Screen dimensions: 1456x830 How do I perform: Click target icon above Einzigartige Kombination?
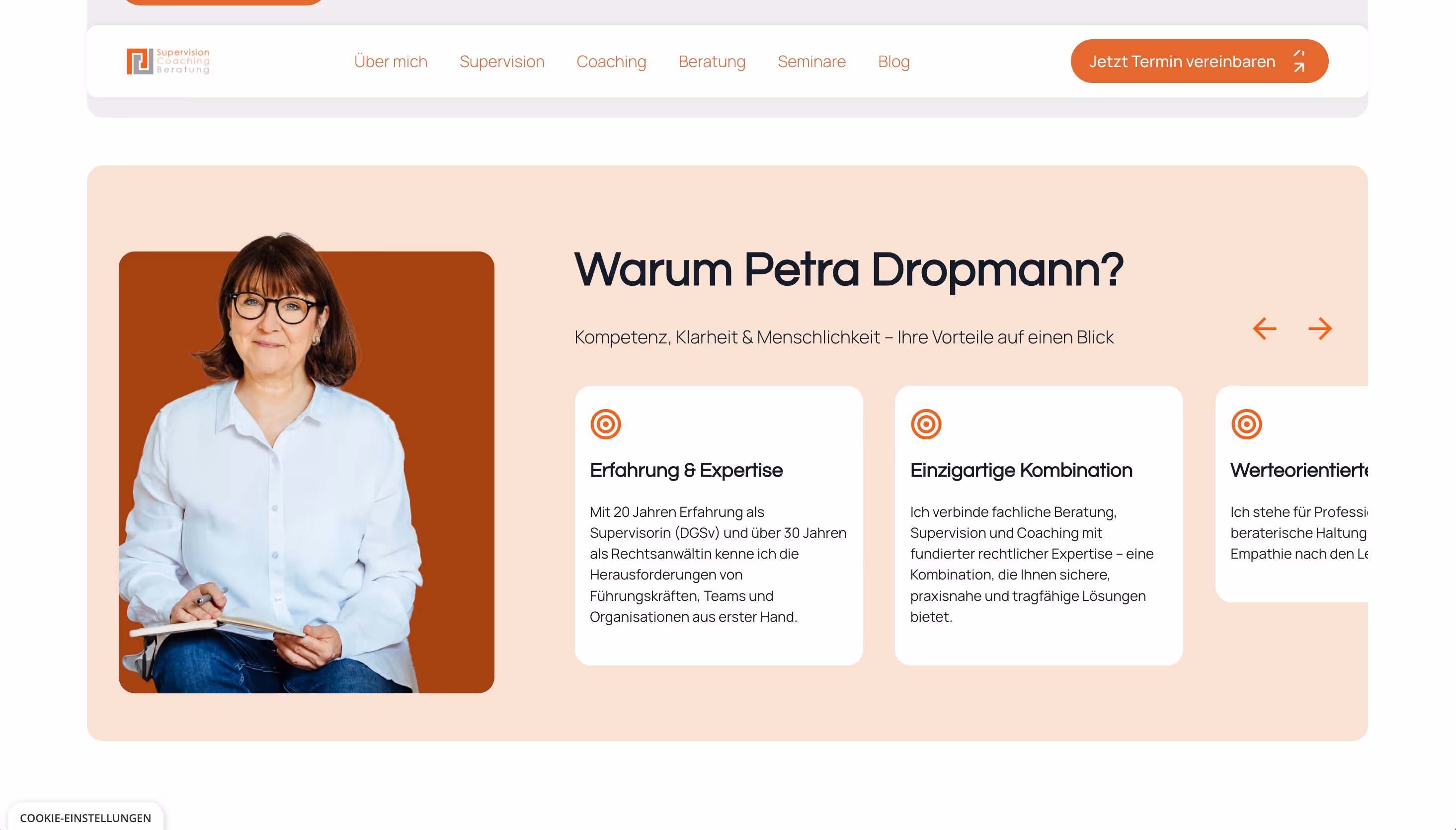point(925,424)
